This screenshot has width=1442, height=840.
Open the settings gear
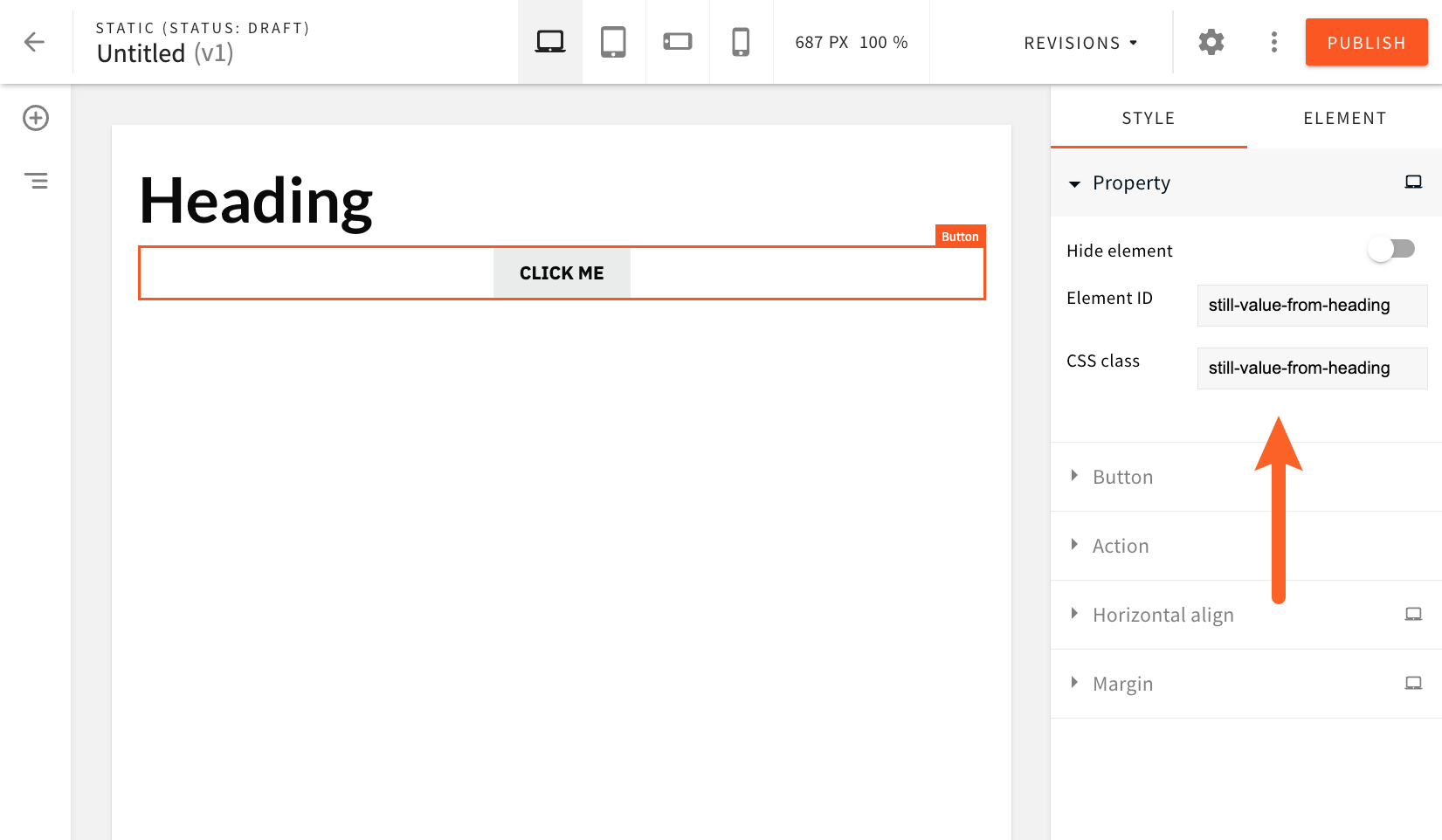(x=1211, y=41)
